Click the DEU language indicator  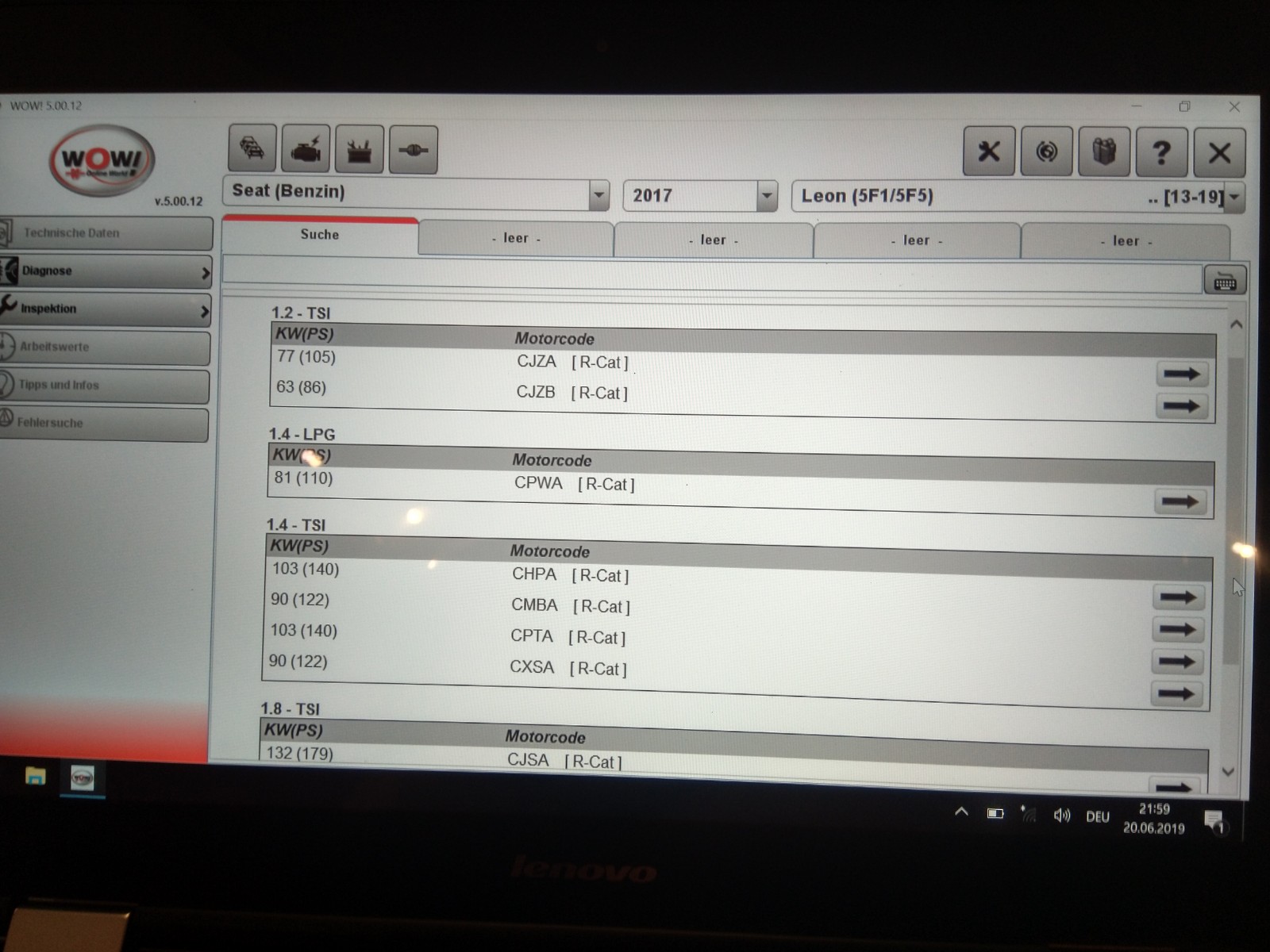point(1098,816)
